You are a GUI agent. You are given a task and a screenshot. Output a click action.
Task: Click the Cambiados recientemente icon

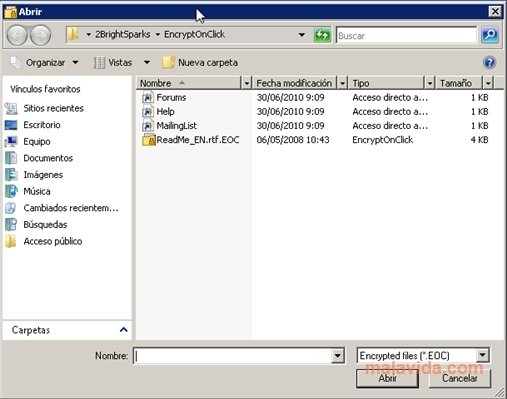coord(11,208)
